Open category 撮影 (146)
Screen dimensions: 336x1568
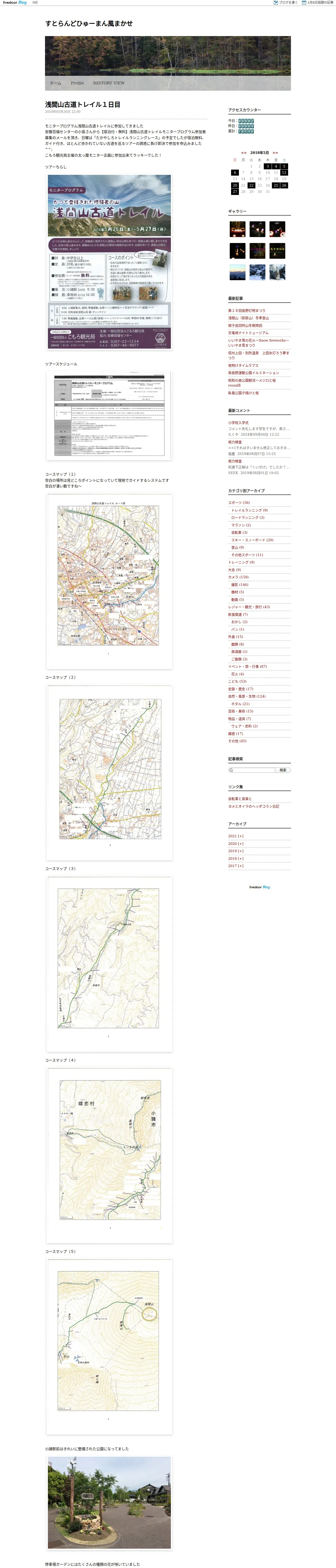(x=240, y=584)
